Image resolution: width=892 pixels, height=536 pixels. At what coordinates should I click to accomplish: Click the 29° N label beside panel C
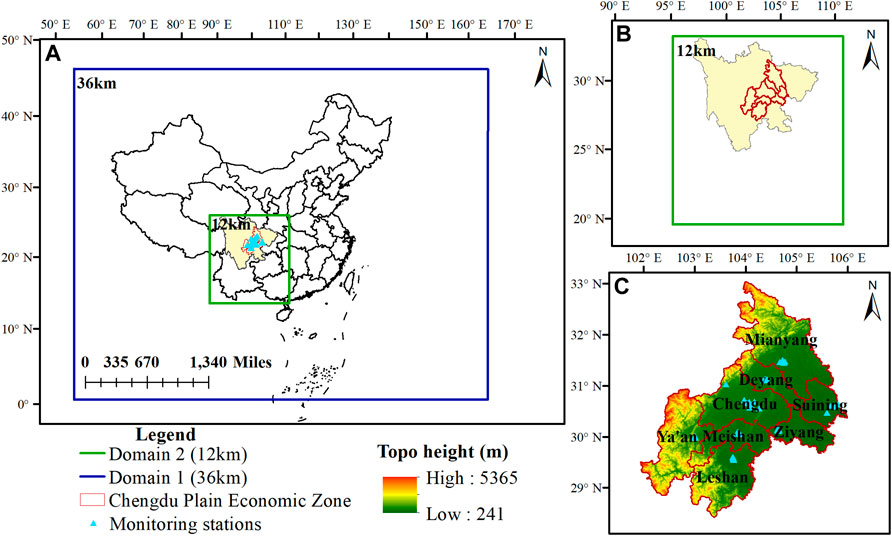[x=584, y=488]
